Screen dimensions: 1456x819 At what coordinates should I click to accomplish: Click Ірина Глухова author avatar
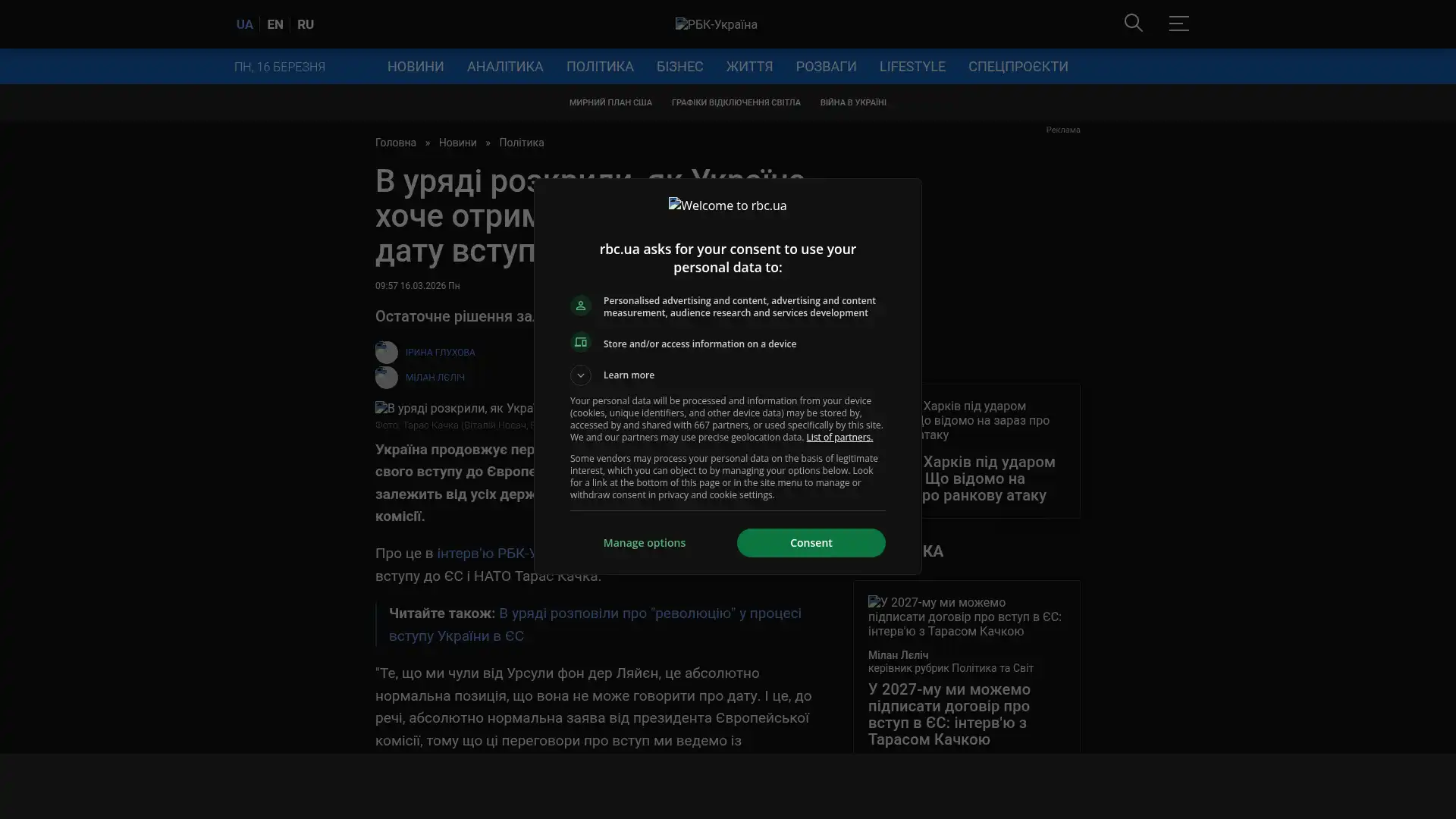pos(386,352)
